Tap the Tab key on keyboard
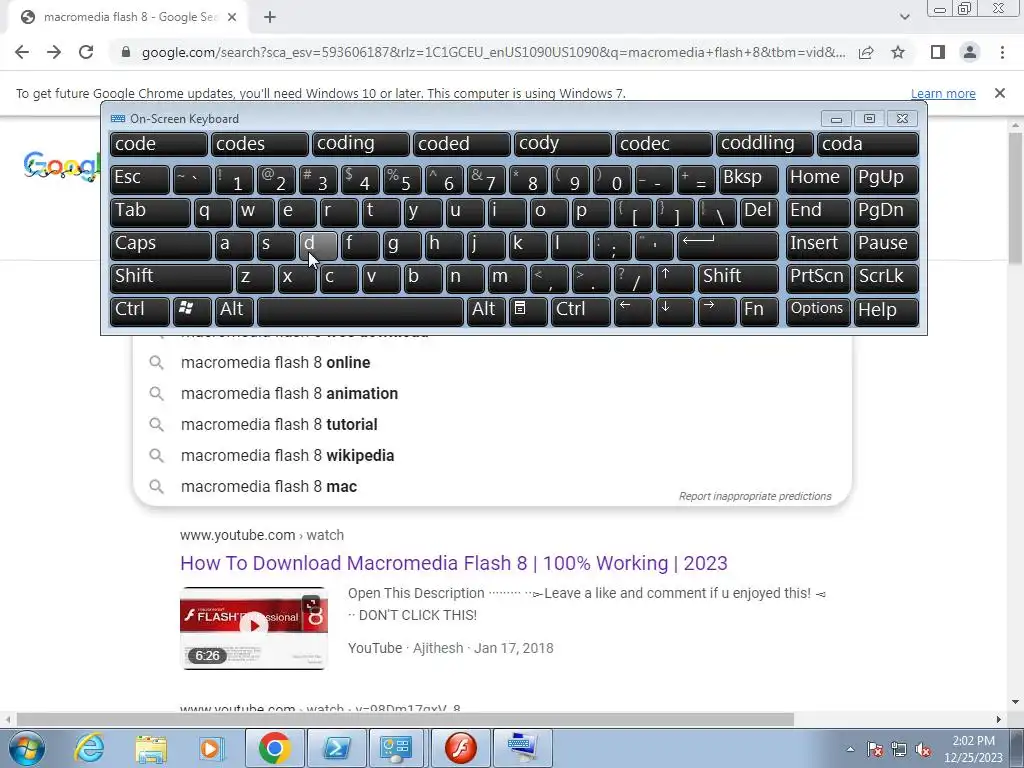 (150, 212)
